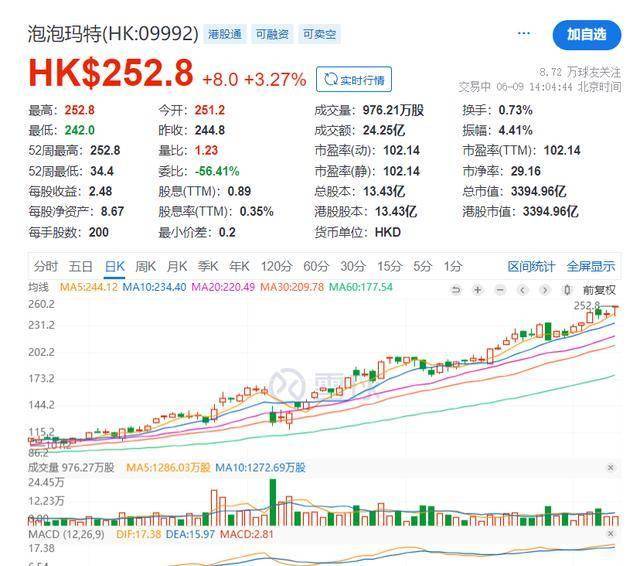The width and height of the screenshot is (640, 566).
Task: Switch to the 30分 interval tab
Action: (353, 266)
